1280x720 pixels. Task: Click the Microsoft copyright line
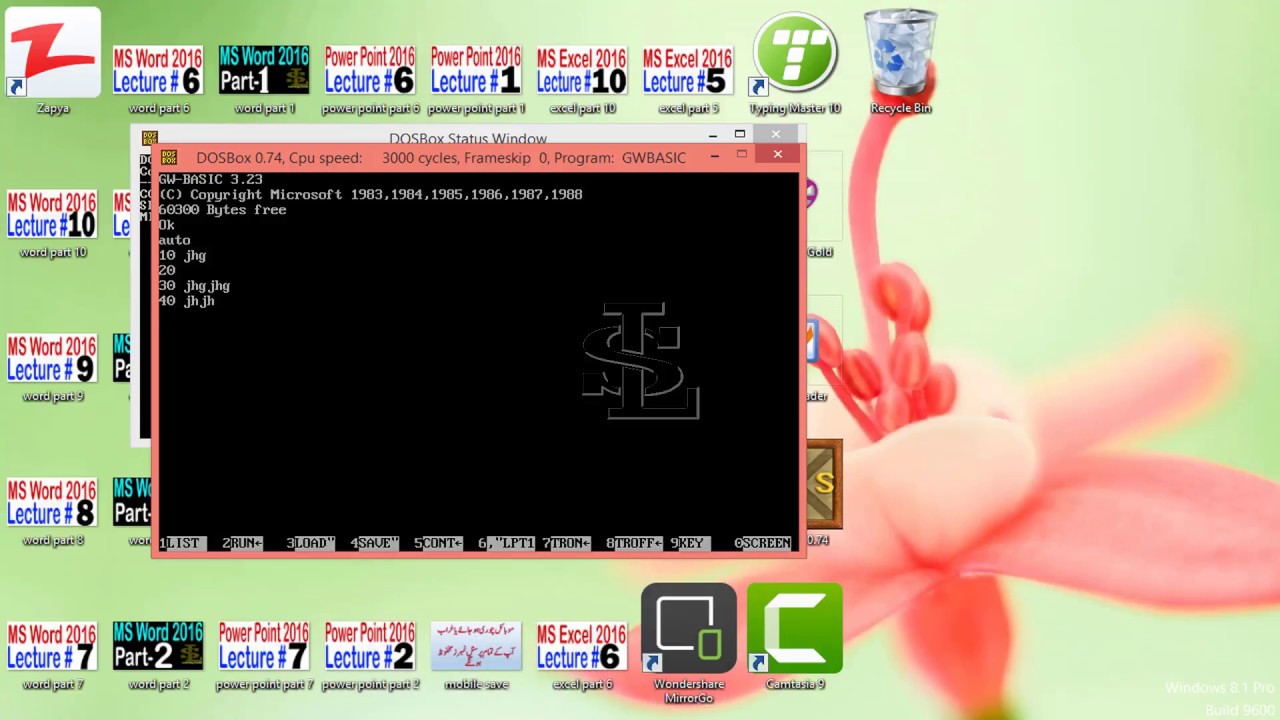[370, 195]
